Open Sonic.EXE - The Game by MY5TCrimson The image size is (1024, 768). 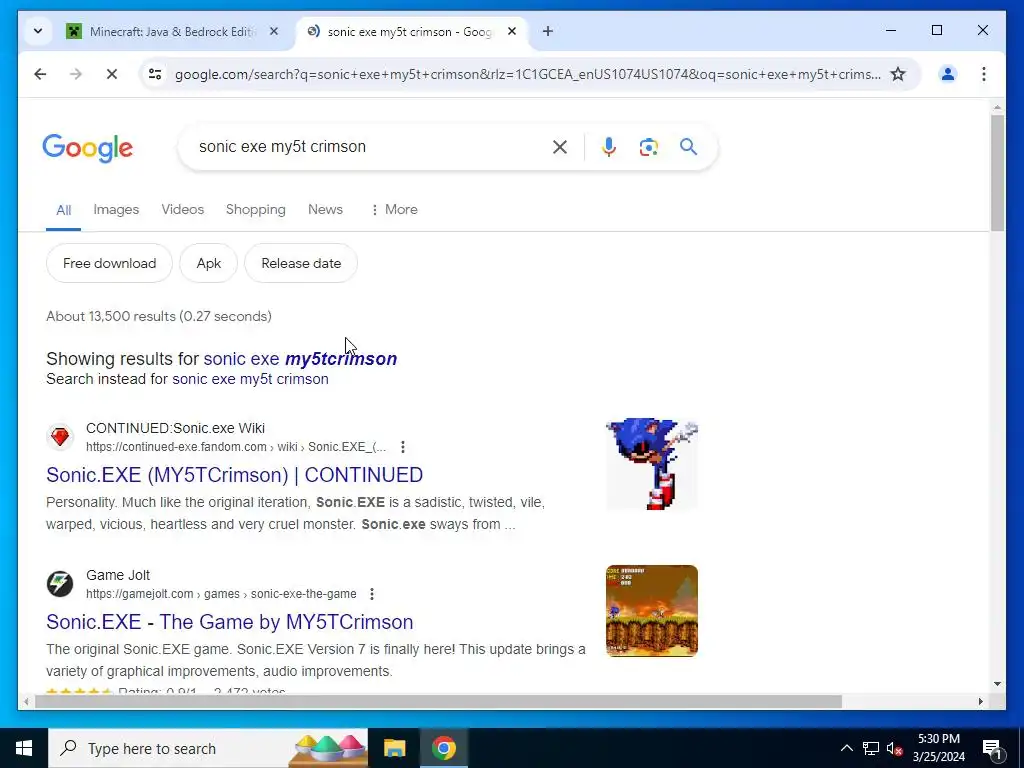(x=230, y=622)
